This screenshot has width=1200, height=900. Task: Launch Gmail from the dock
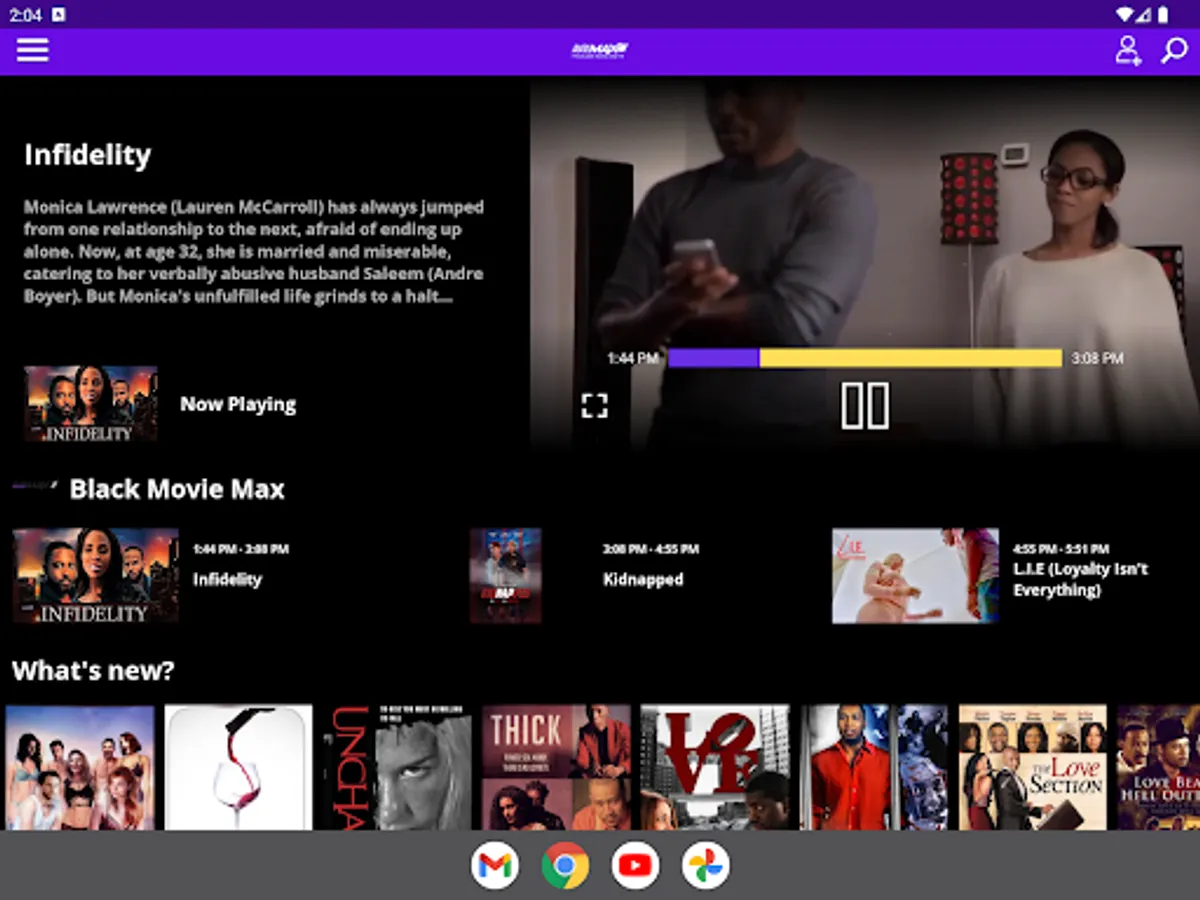point(495,866)
